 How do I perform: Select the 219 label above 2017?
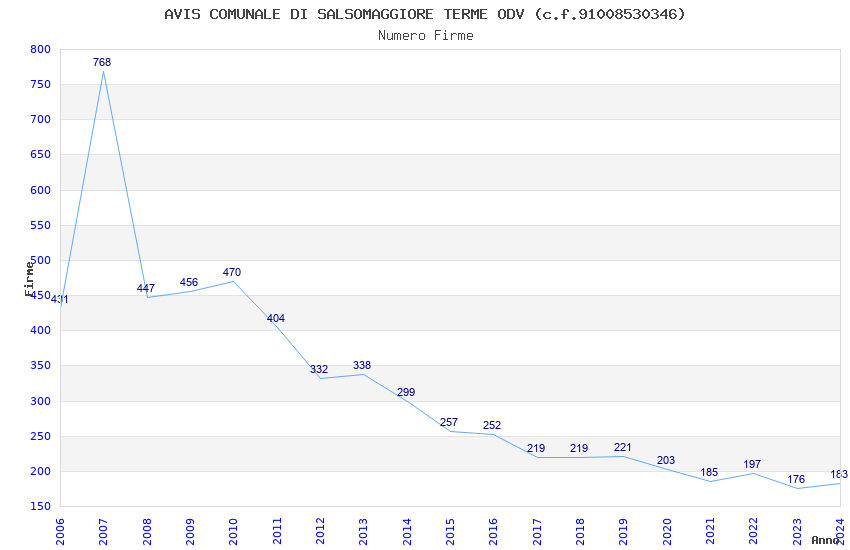pyautogui.click(x=536, y=449)
